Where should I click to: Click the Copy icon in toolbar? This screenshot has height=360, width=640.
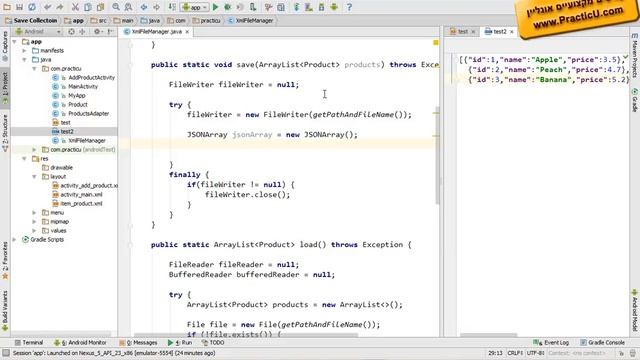coord(88,7)
